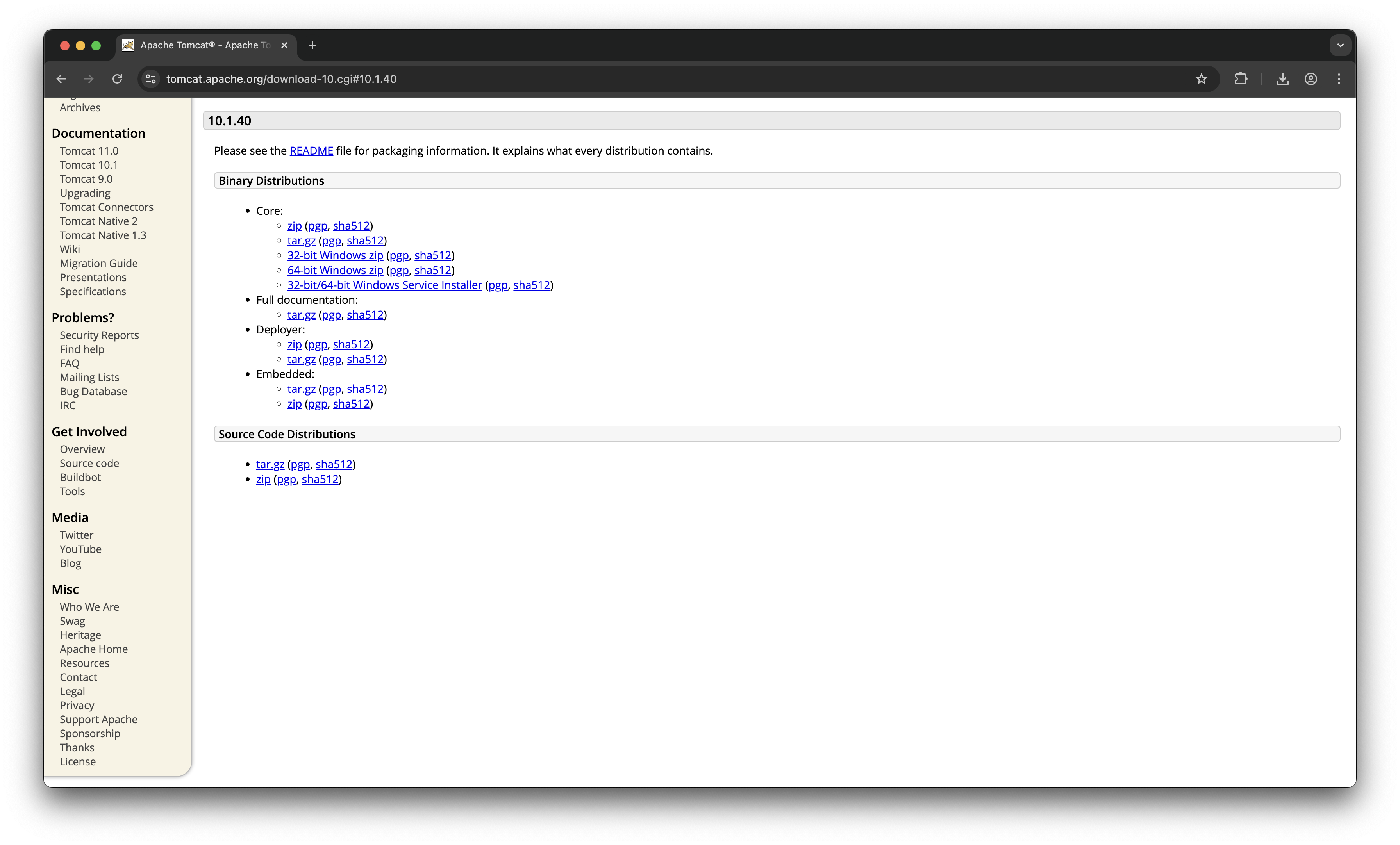Download the Deployer zip
The height and width of the screenshot is (845, 1400).
pyautogui.click(x=294, y=344)
